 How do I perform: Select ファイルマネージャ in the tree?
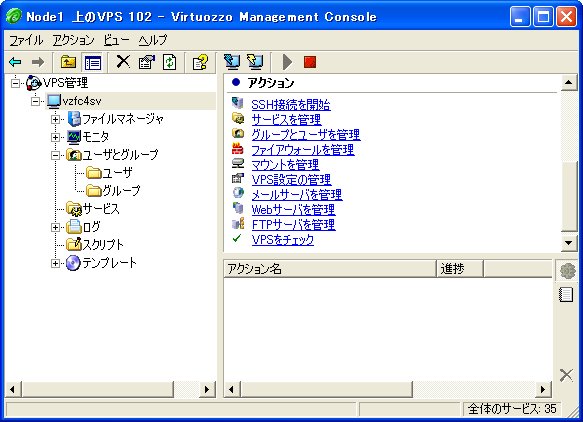(x=123, y=119)
